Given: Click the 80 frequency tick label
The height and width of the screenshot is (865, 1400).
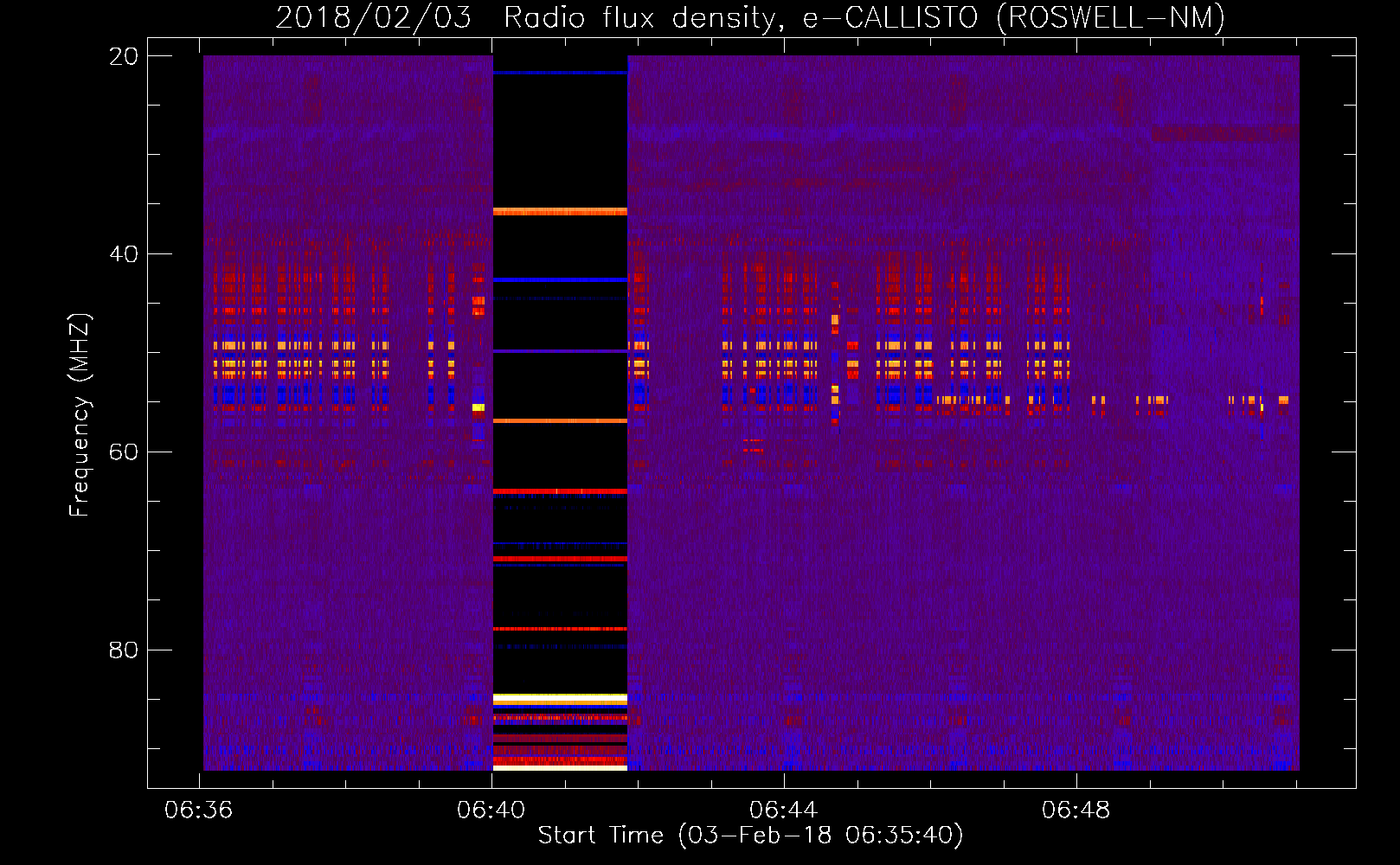Looking at the screenshot, I should (124, 650).
